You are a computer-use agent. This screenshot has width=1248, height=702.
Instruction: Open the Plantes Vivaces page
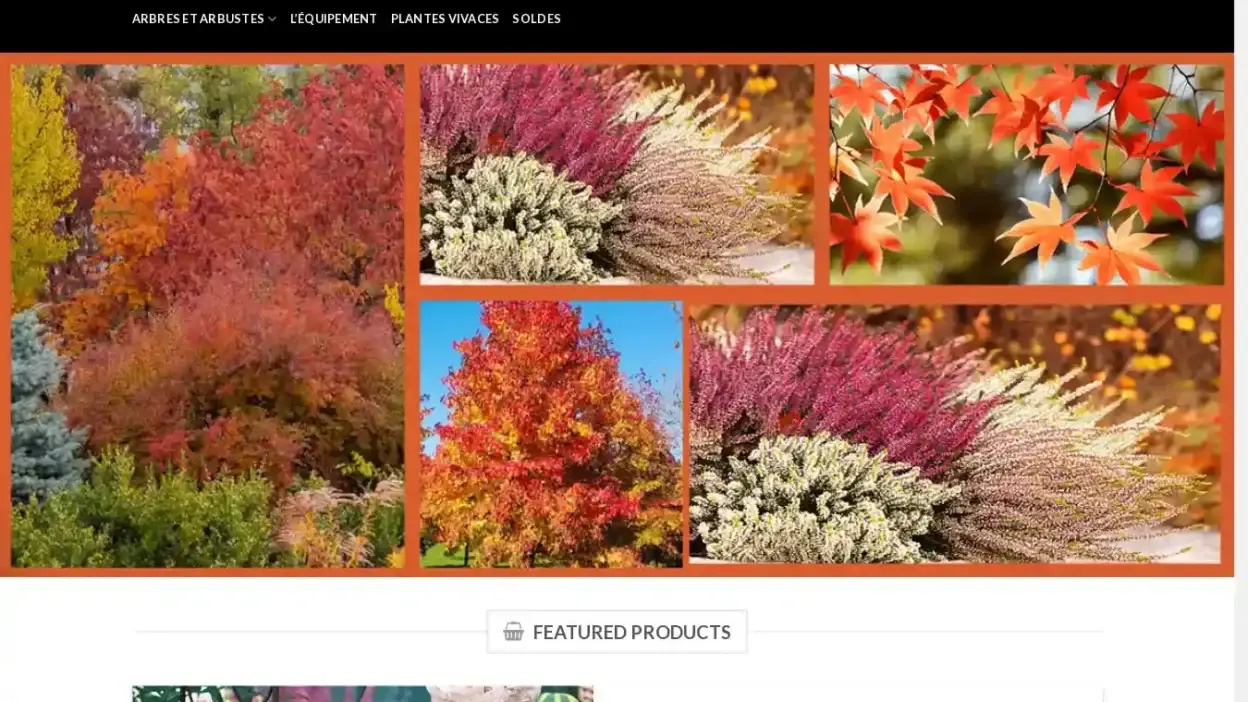444,19
